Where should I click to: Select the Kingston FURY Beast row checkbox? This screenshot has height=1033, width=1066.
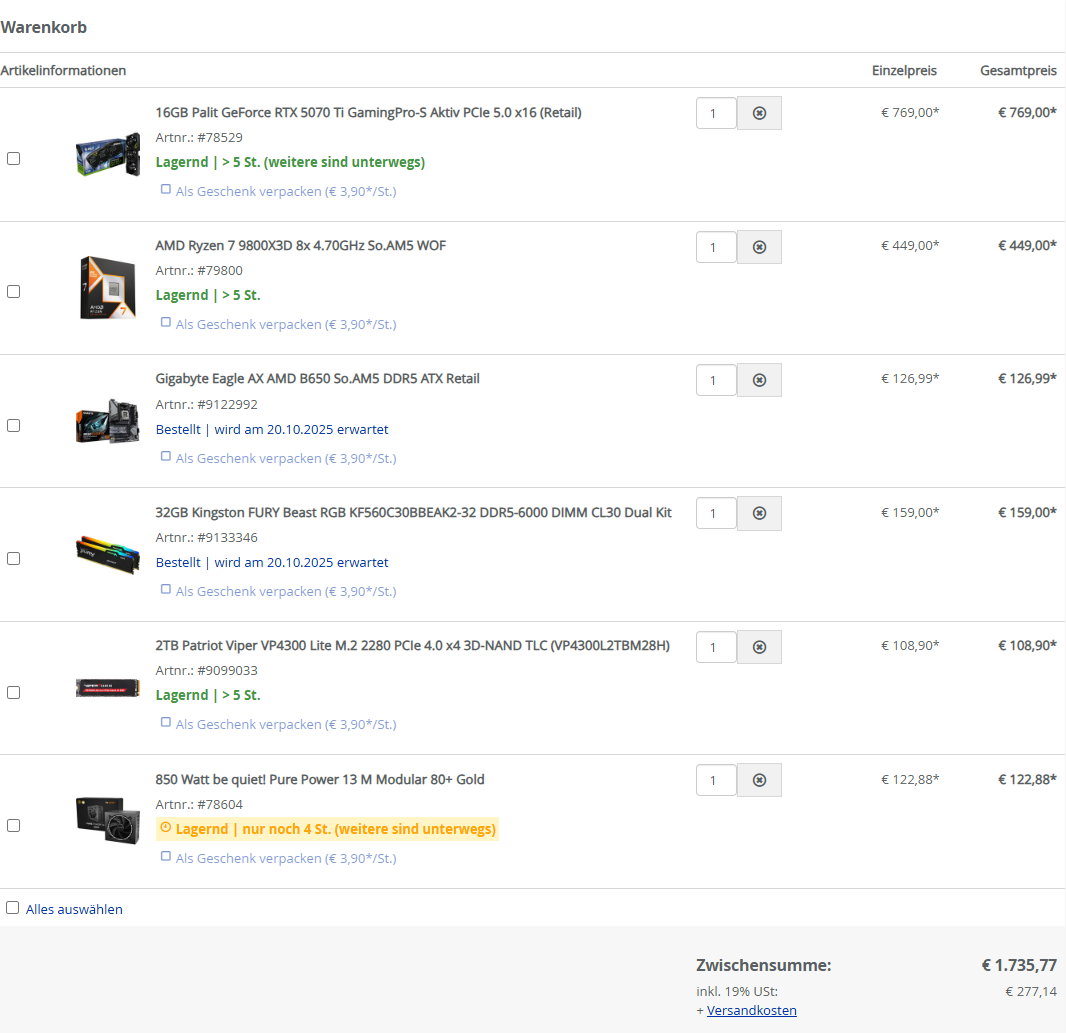14,559
